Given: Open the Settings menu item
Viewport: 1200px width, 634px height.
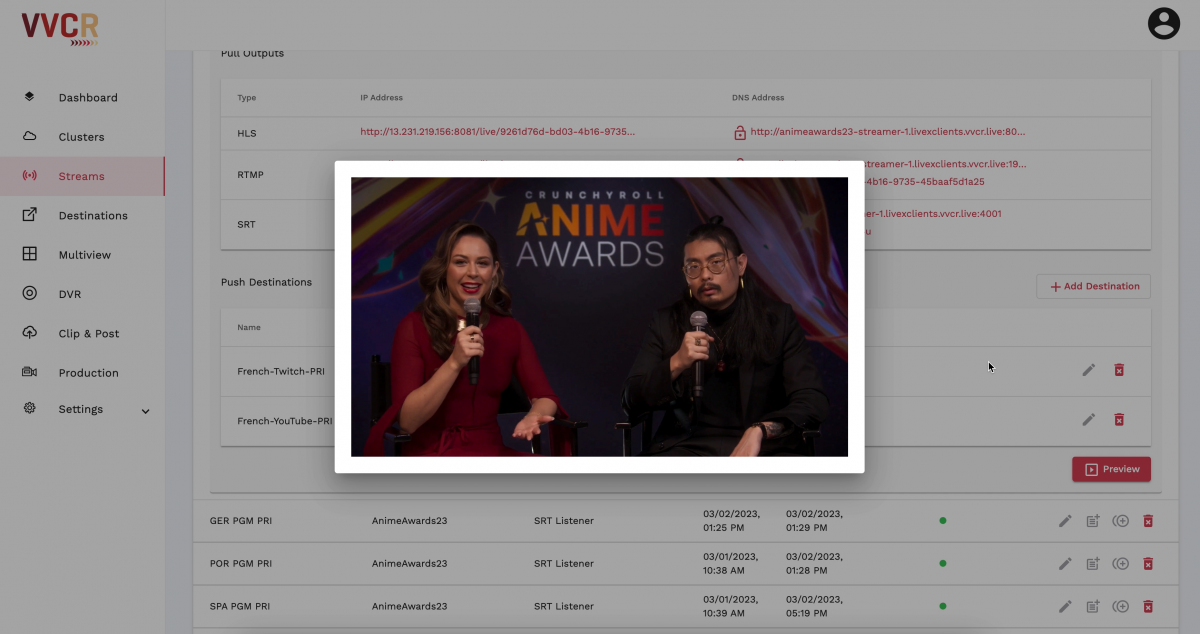Looking at the screenshot, I should [x=81, y=409].
